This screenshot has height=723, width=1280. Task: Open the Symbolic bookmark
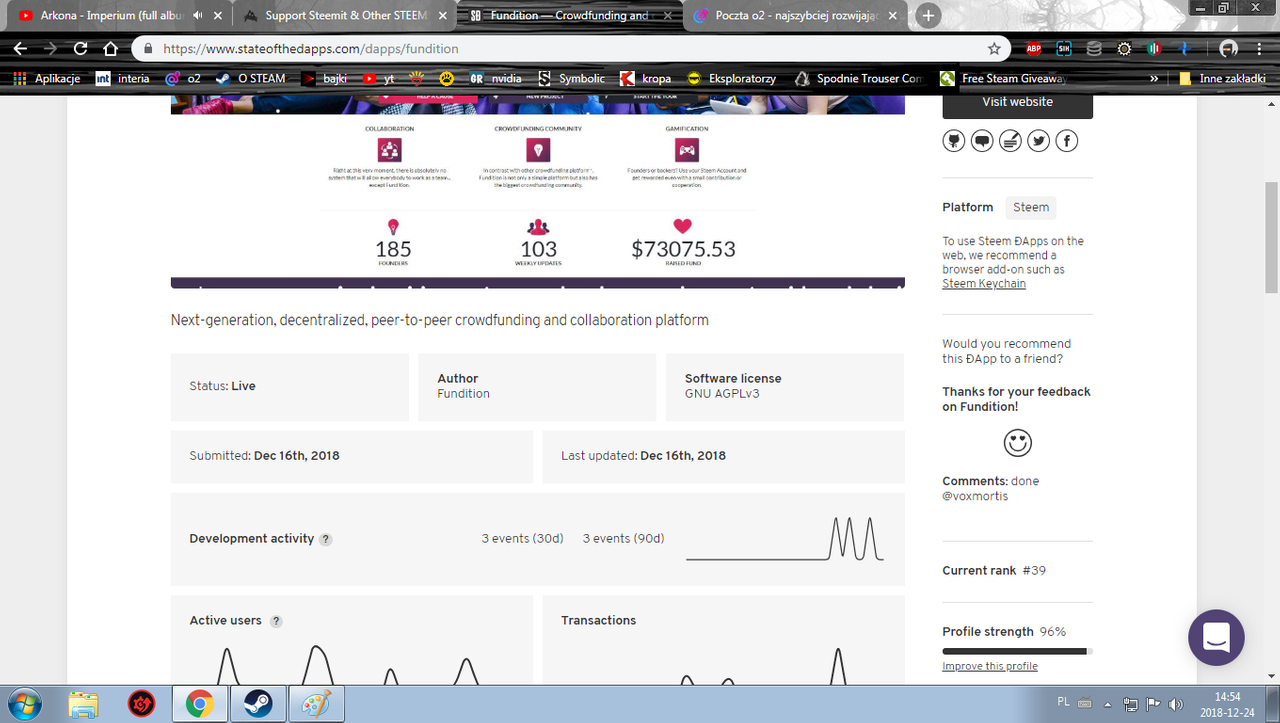[571, 78]
